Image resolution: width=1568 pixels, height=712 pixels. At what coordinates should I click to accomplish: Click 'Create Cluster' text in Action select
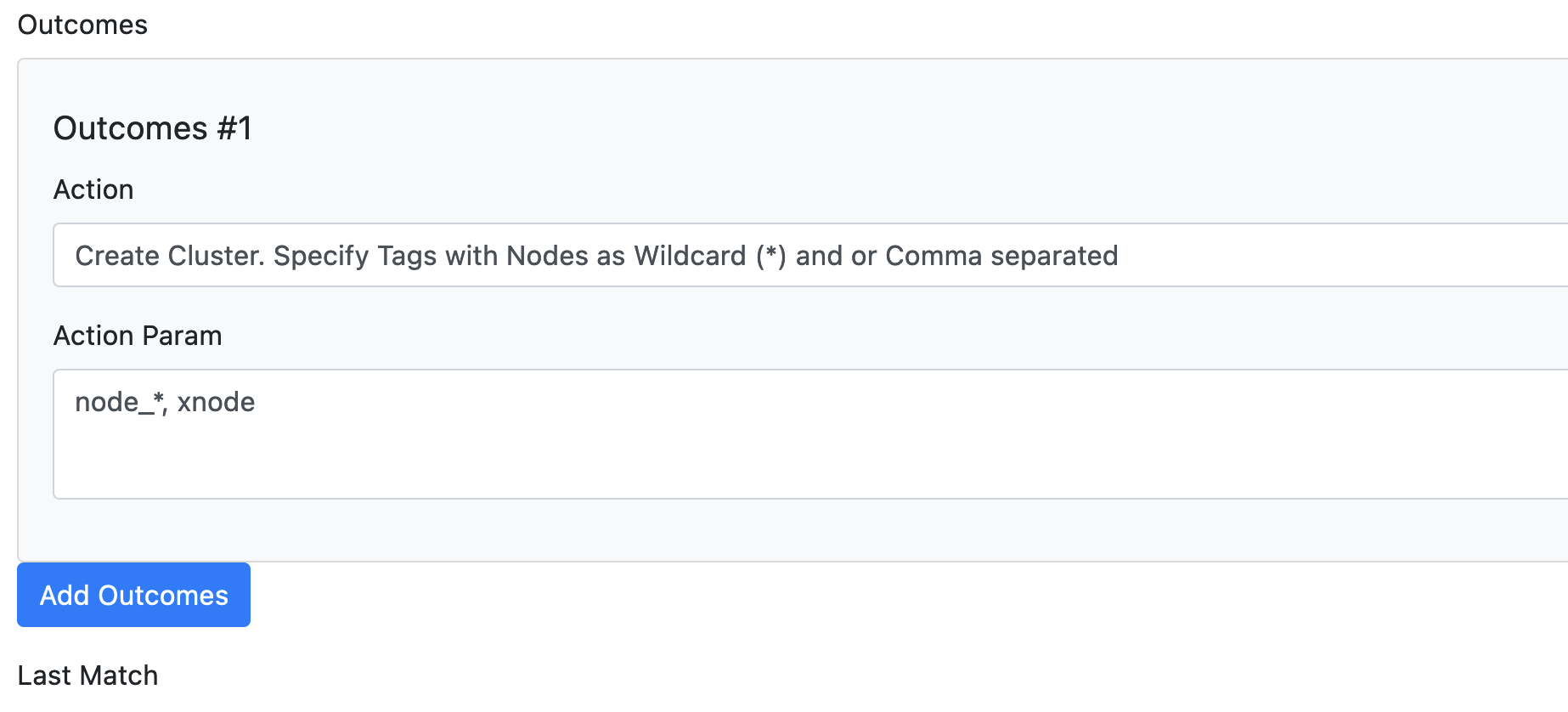[168, 256]
